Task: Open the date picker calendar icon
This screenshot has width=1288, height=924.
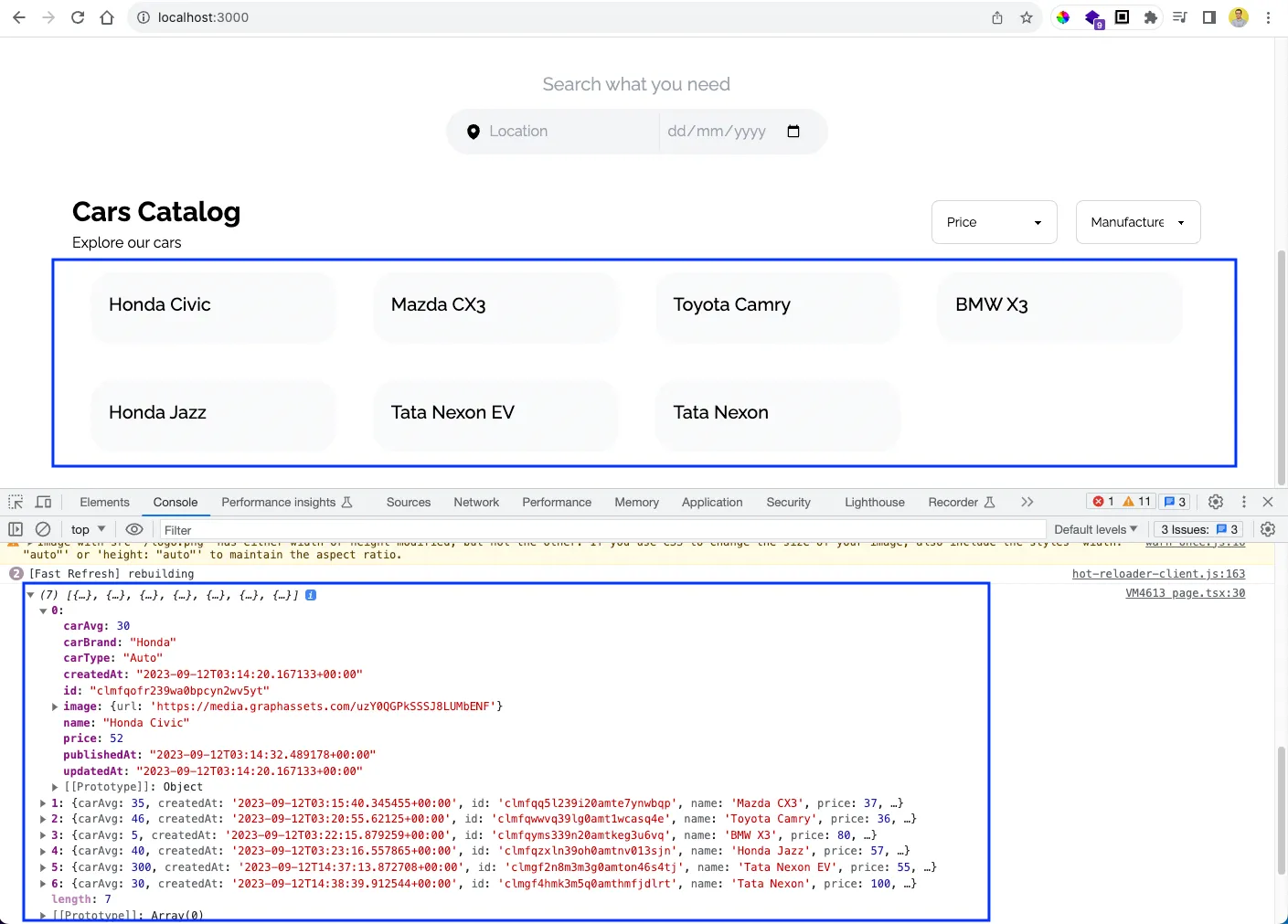Action: (793, 132)
